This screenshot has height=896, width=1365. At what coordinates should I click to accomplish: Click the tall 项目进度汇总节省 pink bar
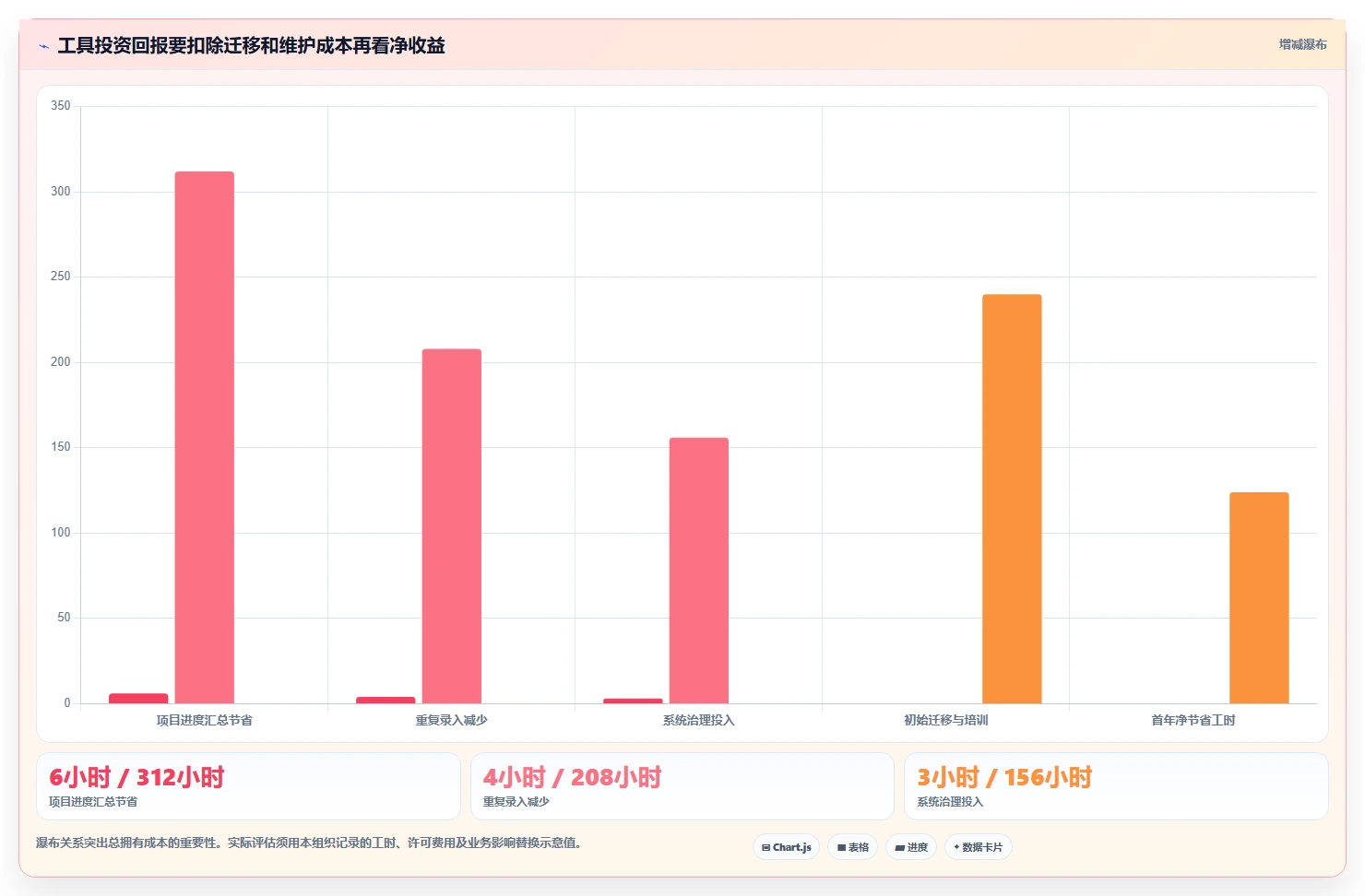click(205, 438)
